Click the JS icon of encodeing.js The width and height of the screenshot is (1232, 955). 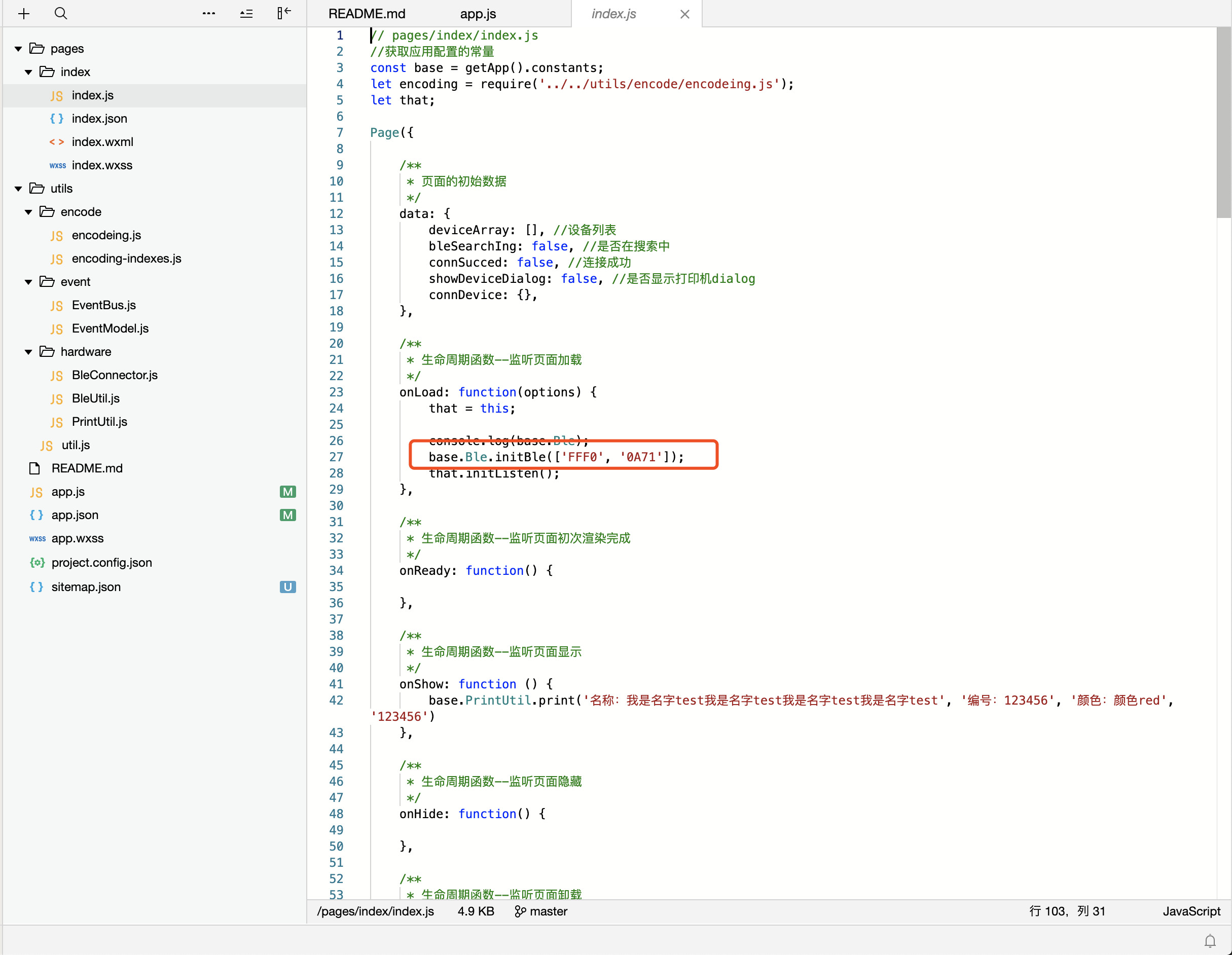(56, 236)
